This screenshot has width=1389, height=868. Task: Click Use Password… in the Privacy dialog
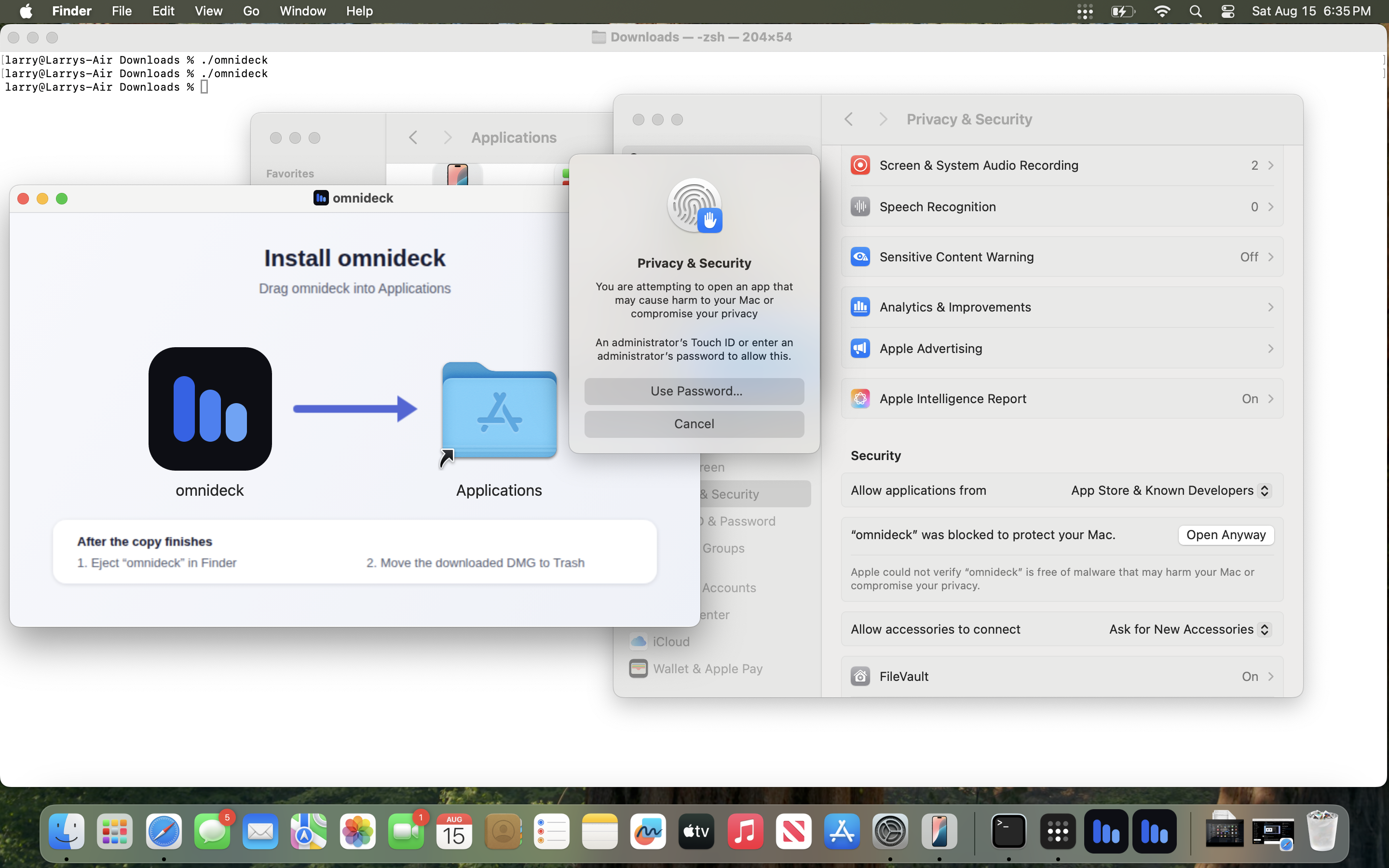tap(694, 391)
